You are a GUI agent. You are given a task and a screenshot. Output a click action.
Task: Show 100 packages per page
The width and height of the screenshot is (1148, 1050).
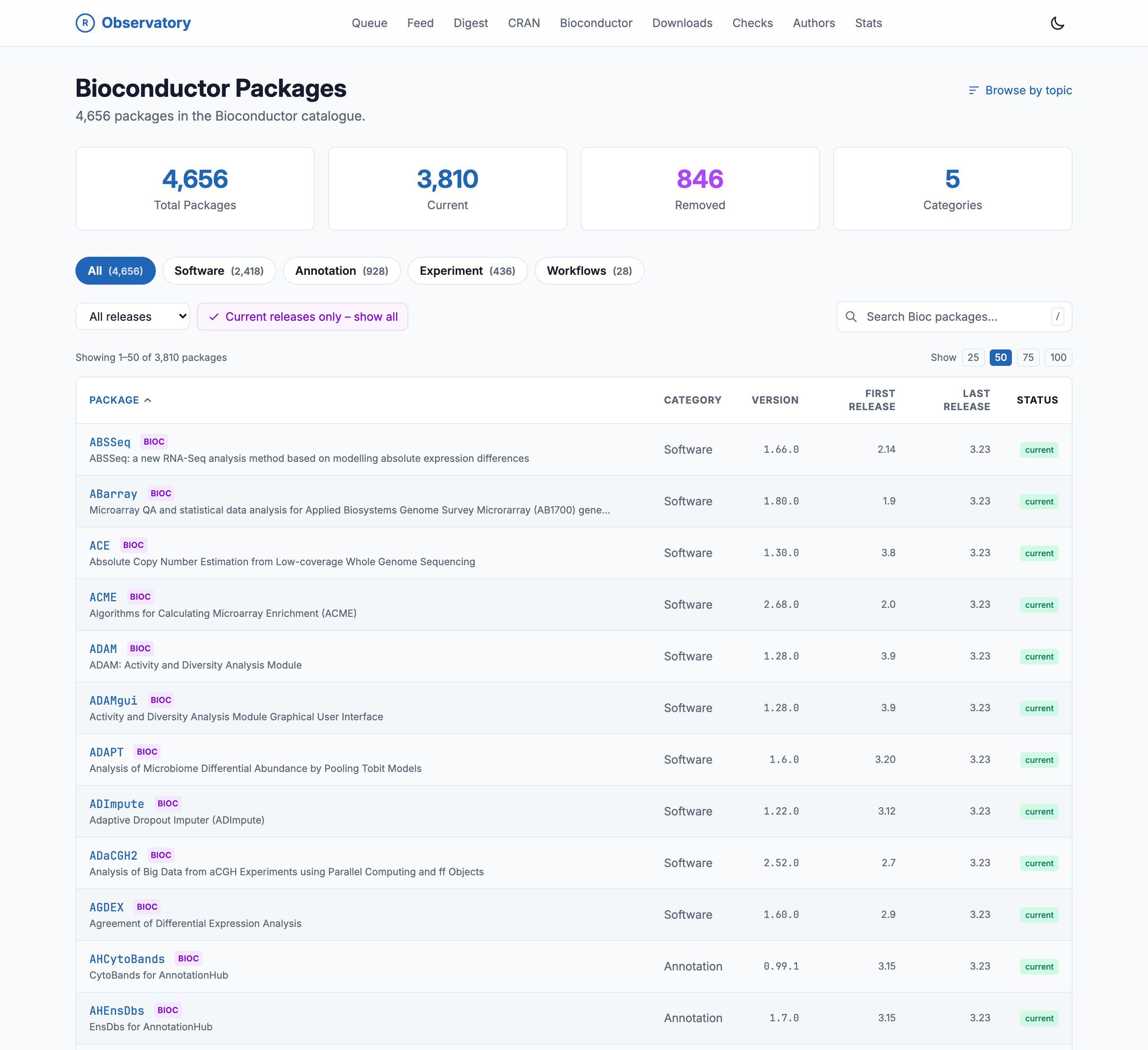[1058, 357]
